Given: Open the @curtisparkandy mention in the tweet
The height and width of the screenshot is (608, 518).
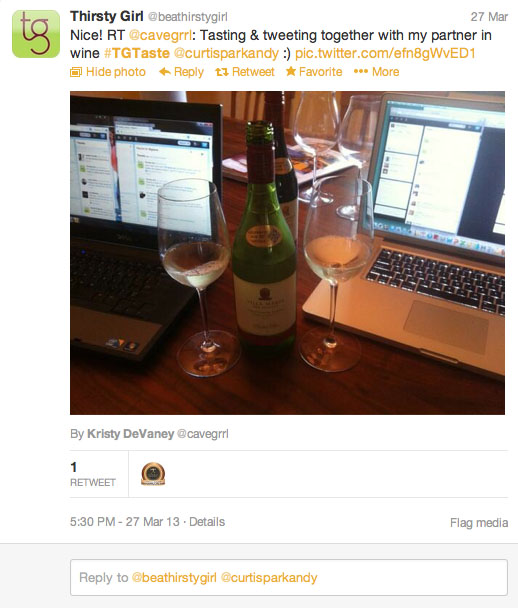Looking at the screenshot, I should 226,54.
